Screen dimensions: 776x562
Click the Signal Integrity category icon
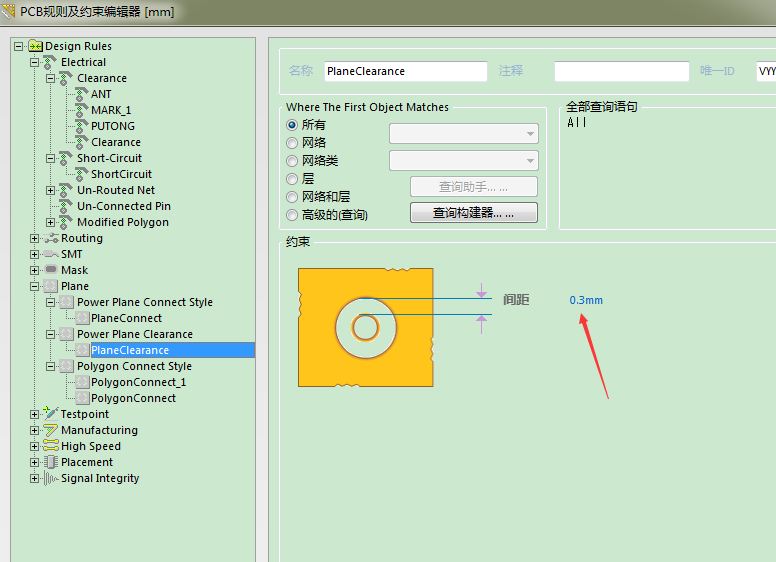(51, 478)
